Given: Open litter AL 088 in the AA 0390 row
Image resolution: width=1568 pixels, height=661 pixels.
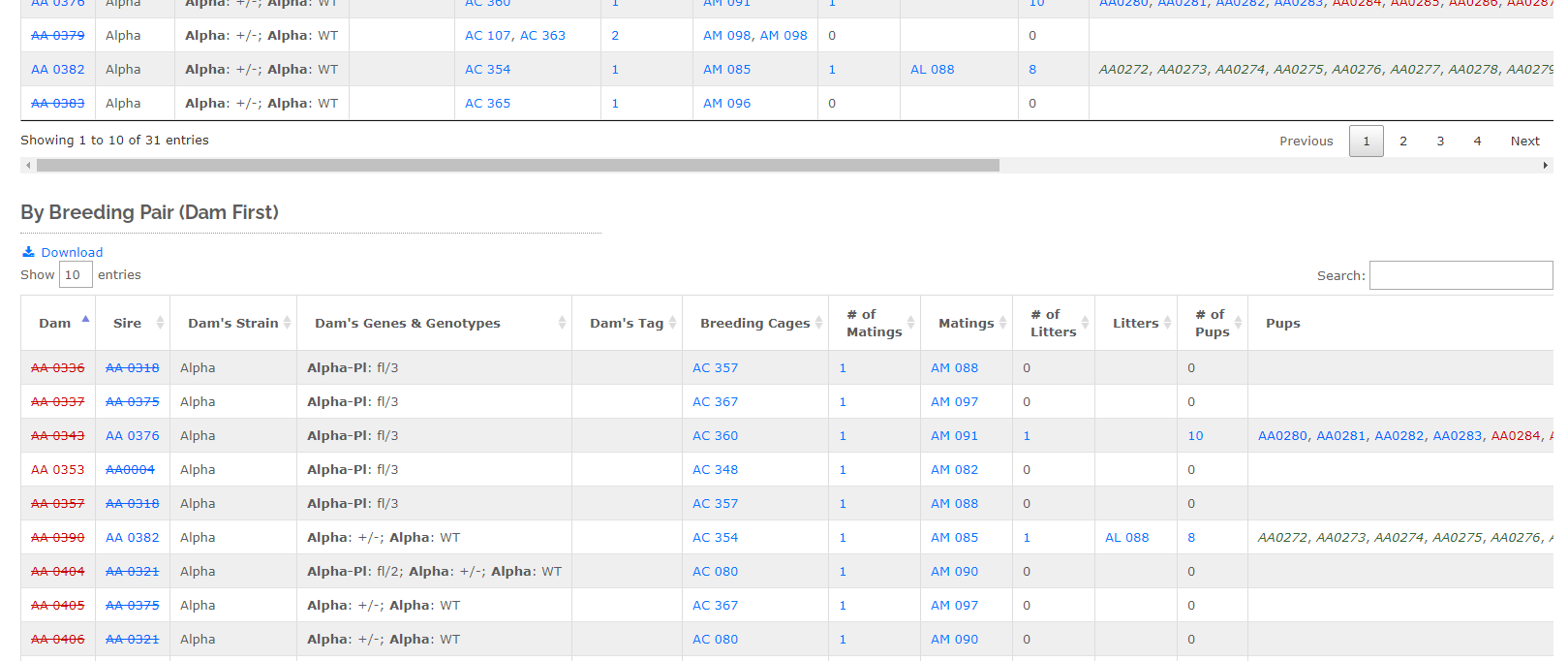Looking at the screenshot, I should click(1126, 537).
